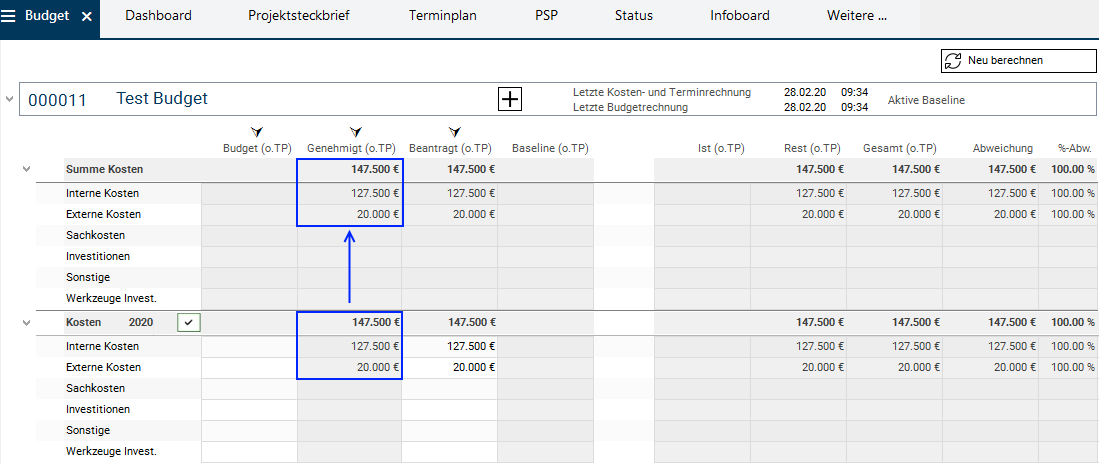The height and width of the screenshot is (464, 1099).
Task: Collapse the 000011 Test Budget header row
Action: pos(10,99)
